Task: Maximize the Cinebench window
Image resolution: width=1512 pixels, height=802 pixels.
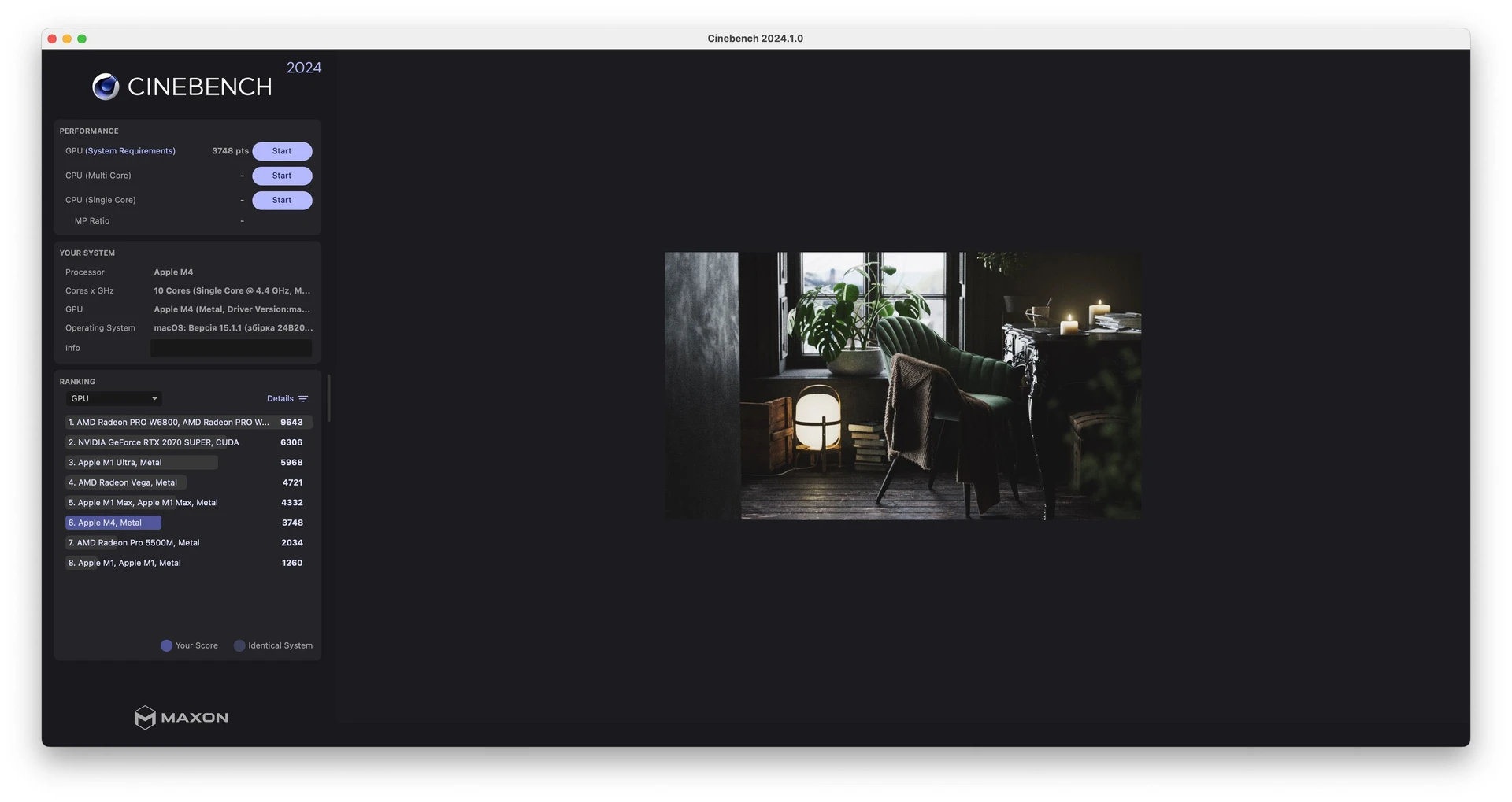Action: click(82, 39)
